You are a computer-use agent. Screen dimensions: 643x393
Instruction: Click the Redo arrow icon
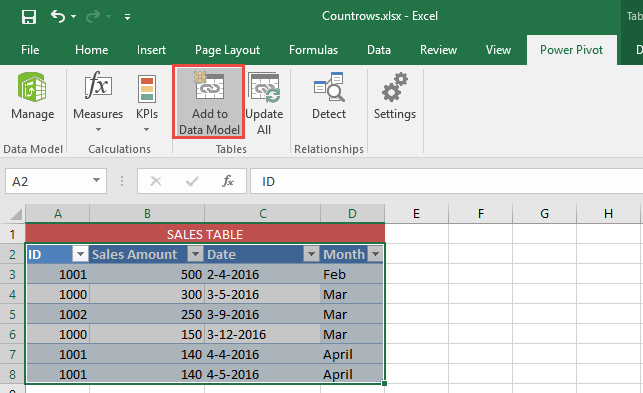coord(93,16)
